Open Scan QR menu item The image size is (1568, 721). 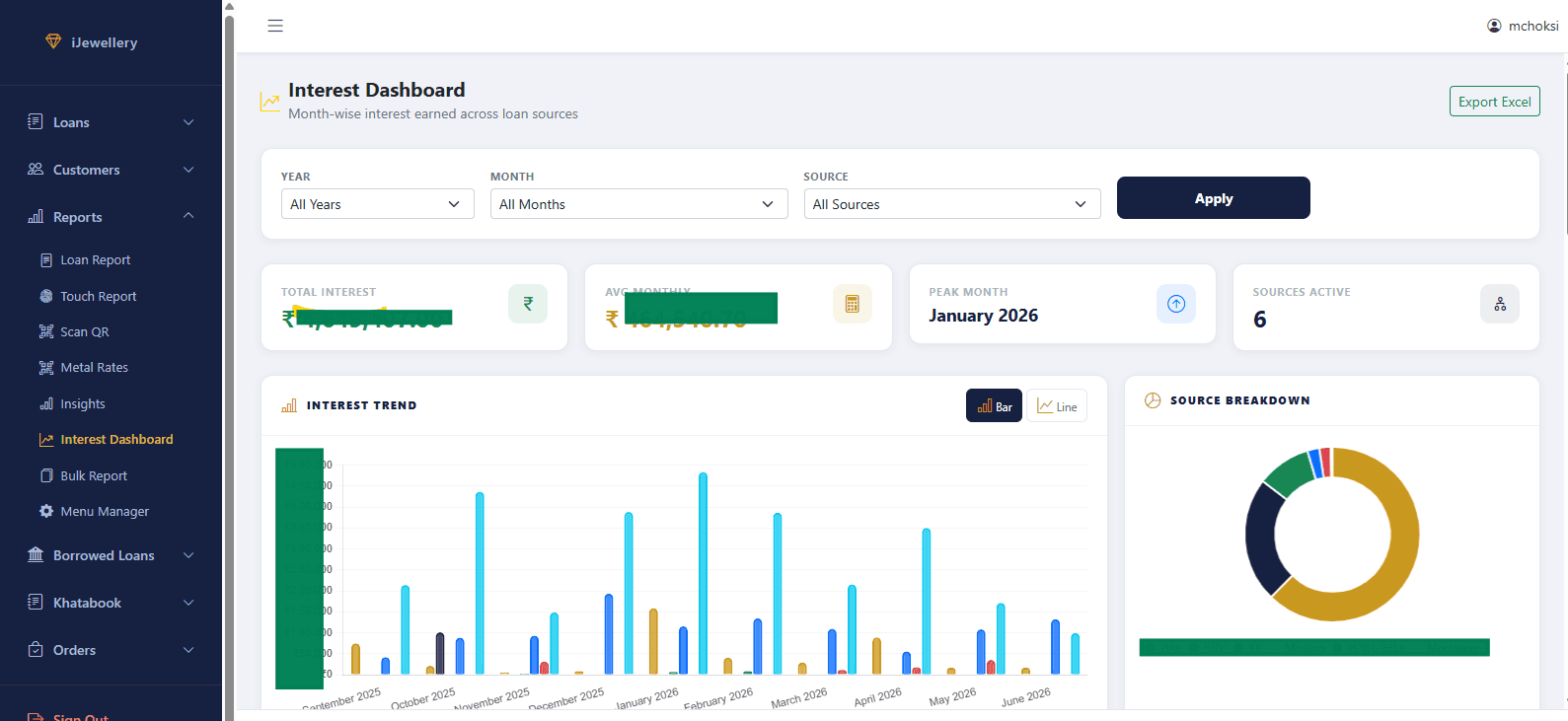pos(84,331)
